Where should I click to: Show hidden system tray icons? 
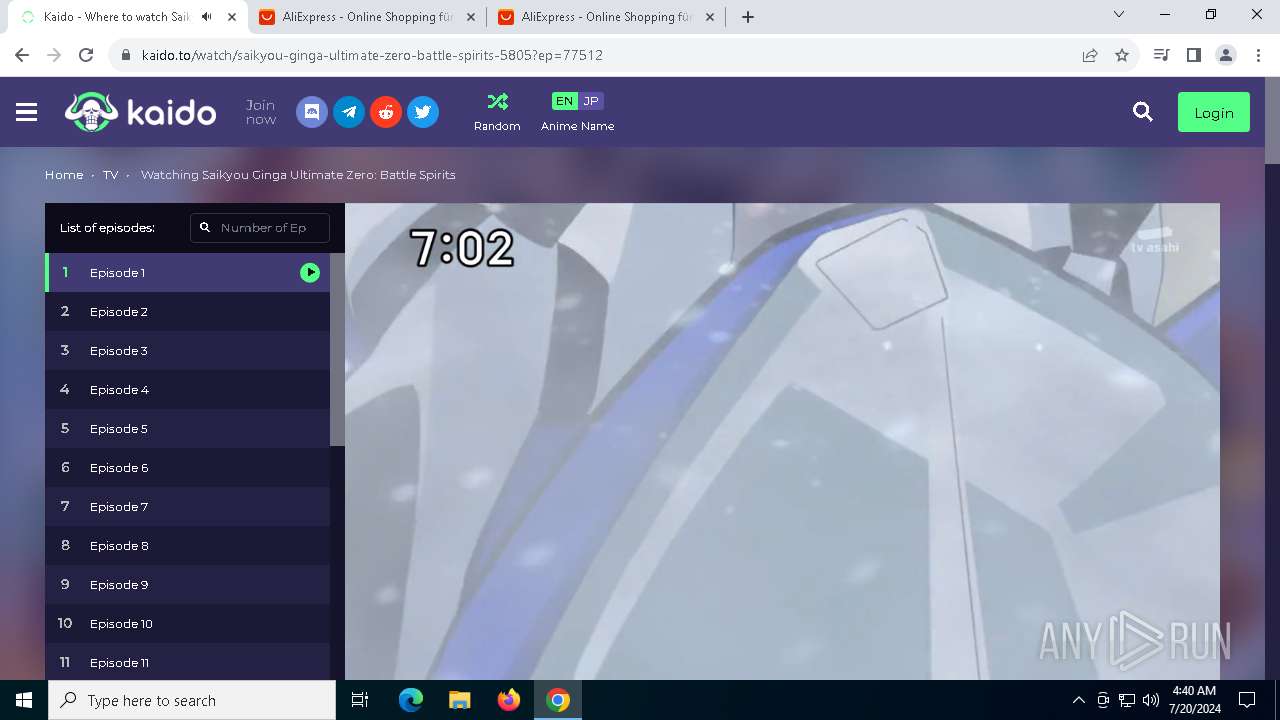[1078, 700]
